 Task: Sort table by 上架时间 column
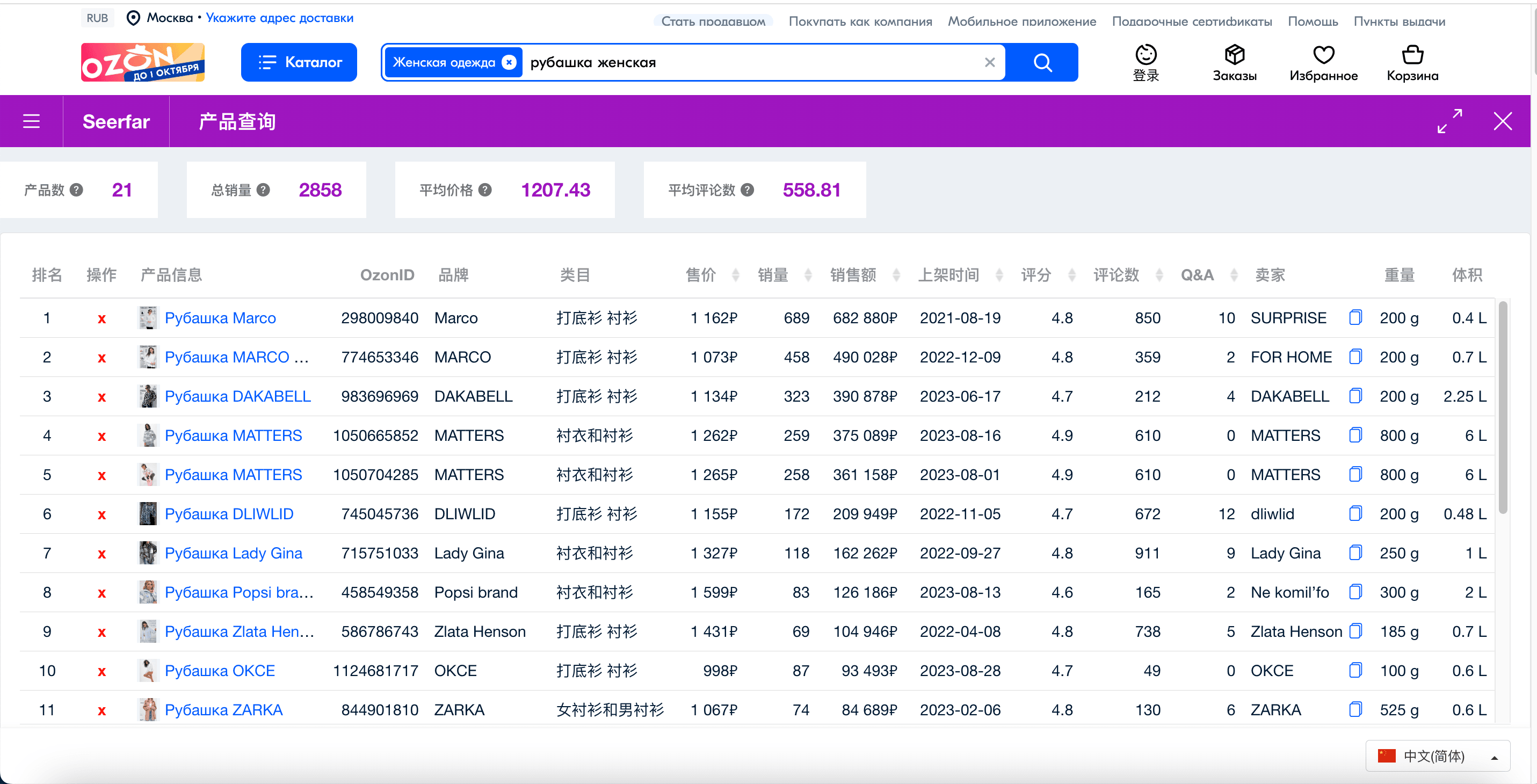pyautogui.click(x=960, y=275)
